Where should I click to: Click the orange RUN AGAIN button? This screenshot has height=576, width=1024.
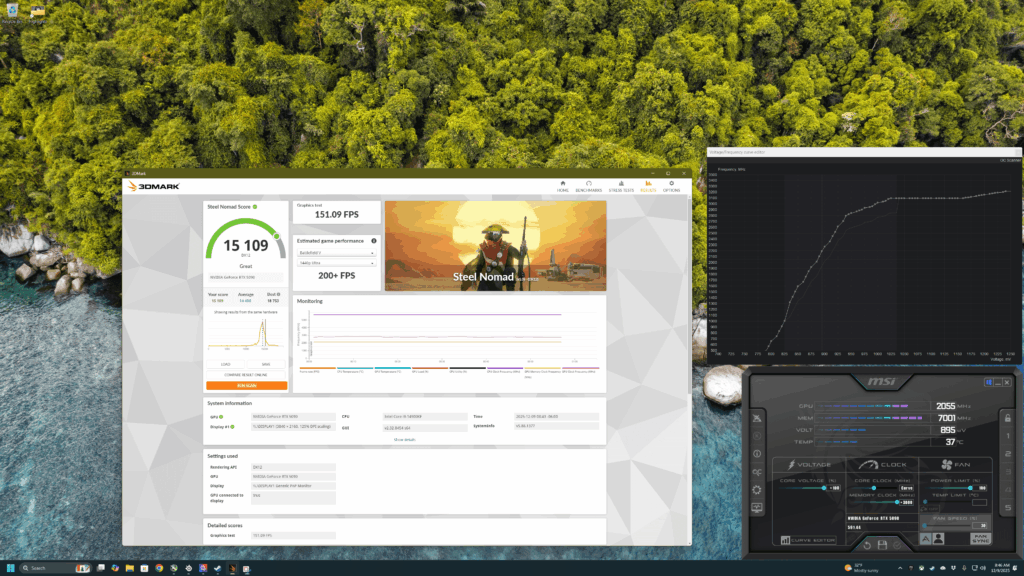(x=246, y=385)
